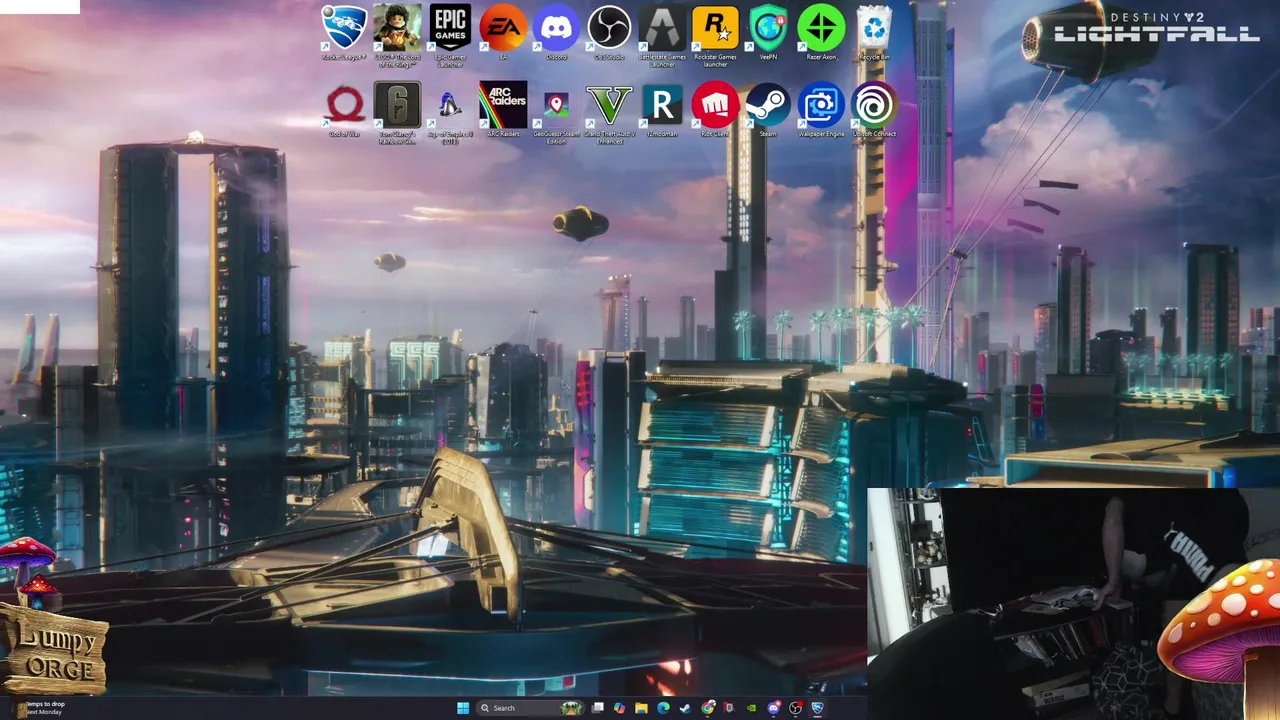Image resolution: width=1280 pixels, height=720 pixels.
Task: Open Razer Axon desktop shortcut
Action: 821,34
